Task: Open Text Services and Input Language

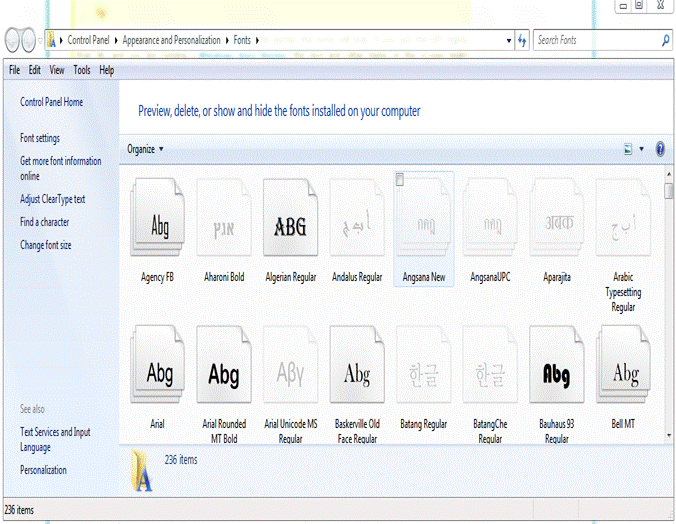Action: click(55, 439)
